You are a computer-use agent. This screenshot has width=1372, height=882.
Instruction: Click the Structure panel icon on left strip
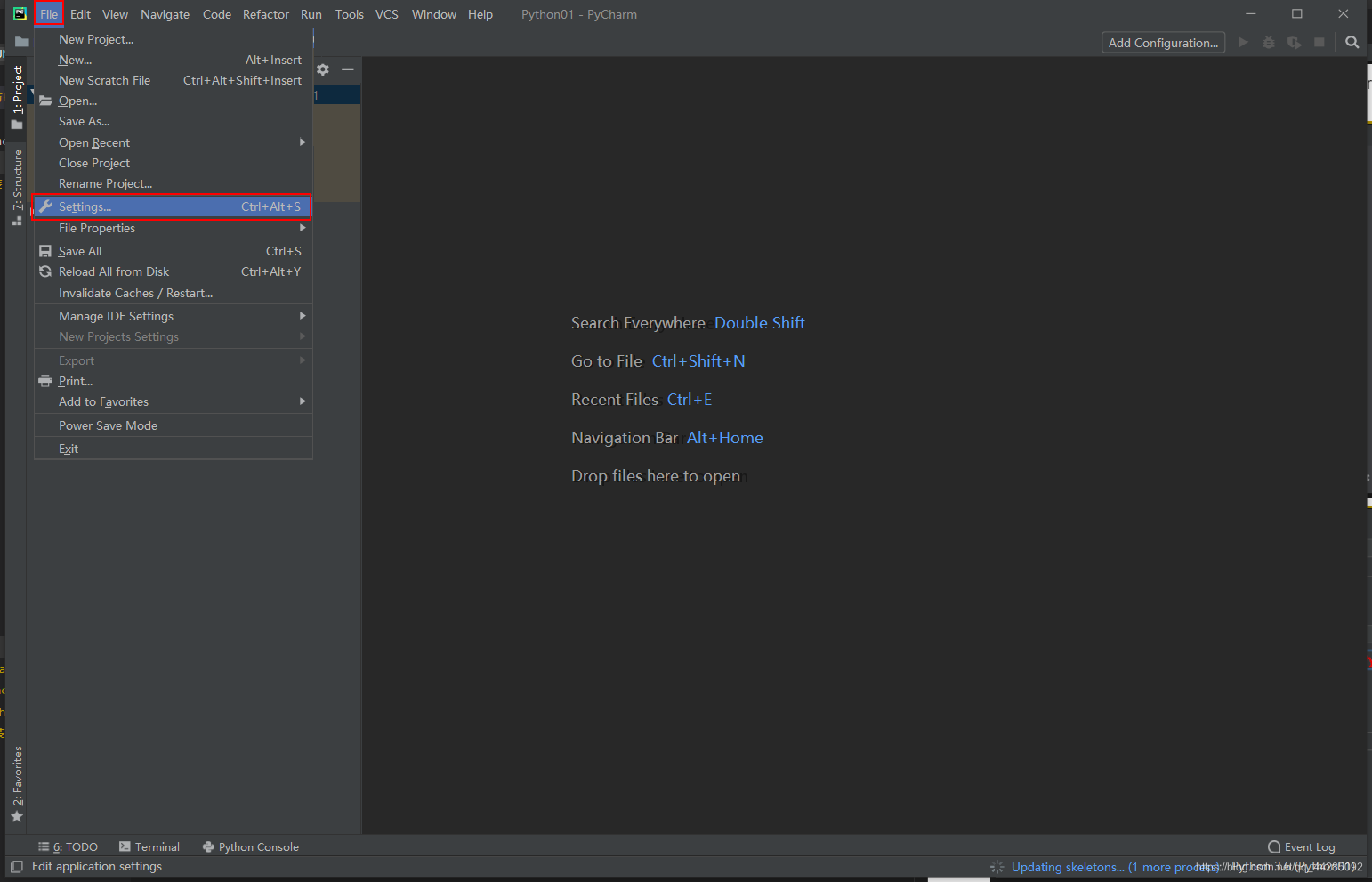coord(17,220)
